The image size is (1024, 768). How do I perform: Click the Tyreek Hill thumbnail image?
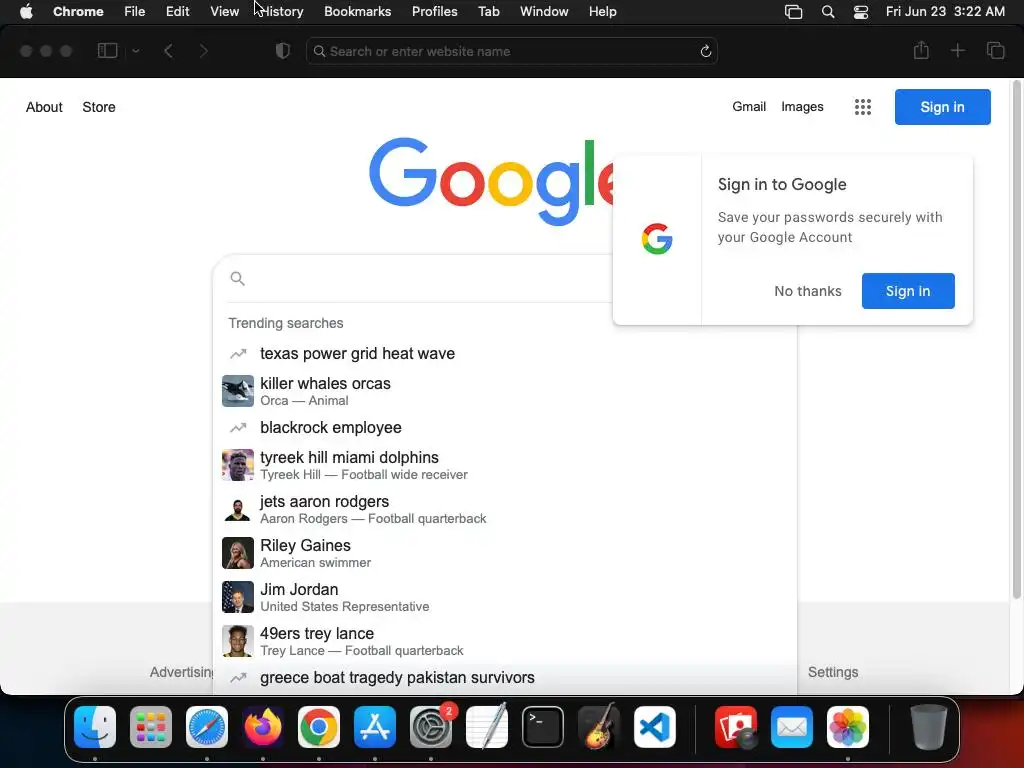click(238, 465)
